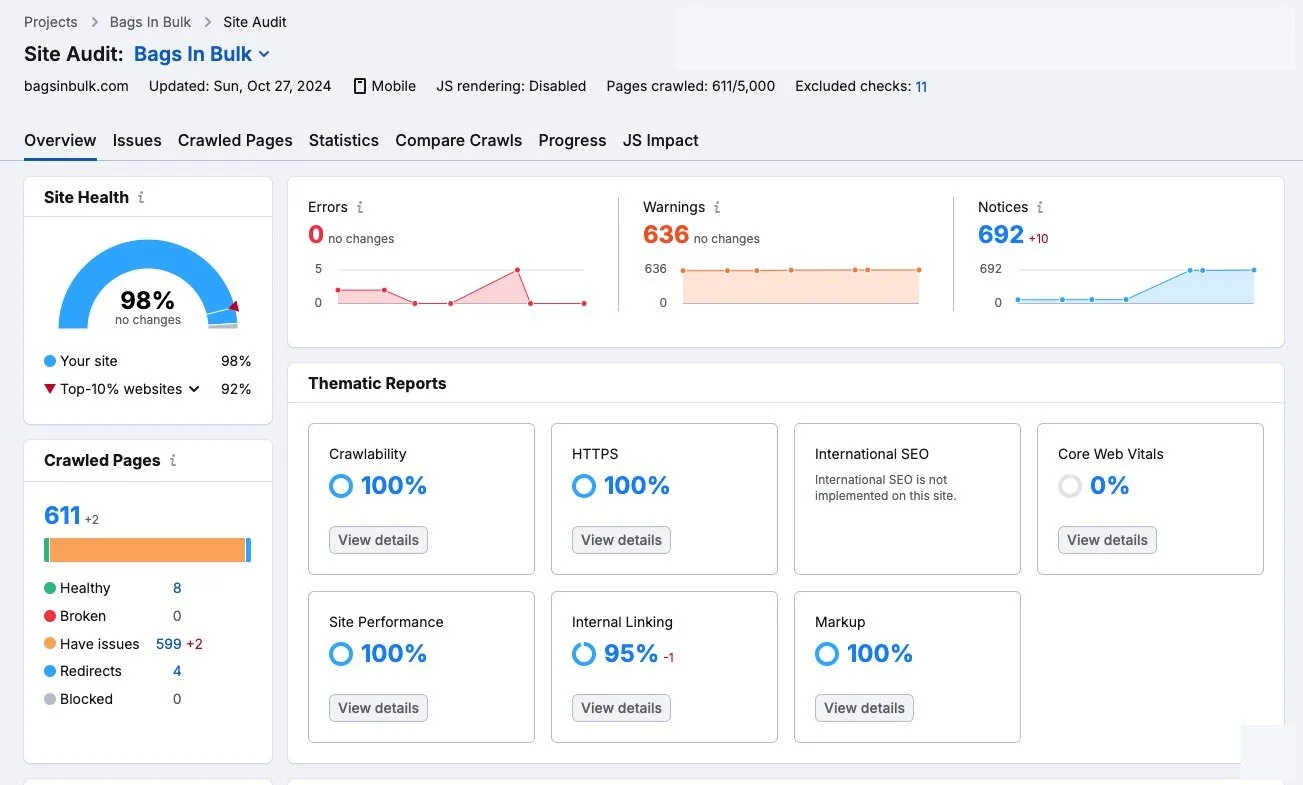Click the Site Health info icon
Screen dimensions: 1303x785
(141, 198)
